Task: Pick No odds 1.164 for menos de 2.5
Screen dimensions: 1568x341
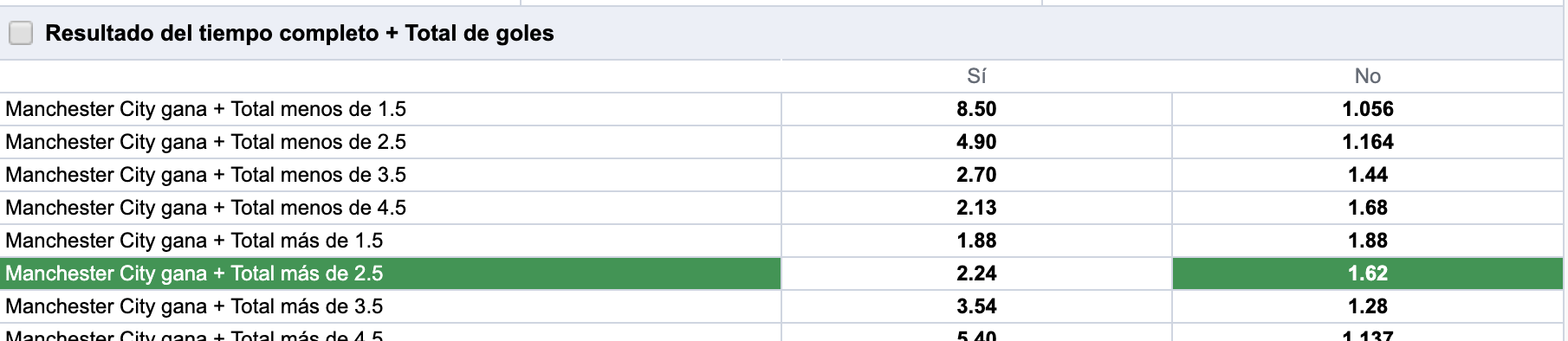Action: [x=1368, y=142]
